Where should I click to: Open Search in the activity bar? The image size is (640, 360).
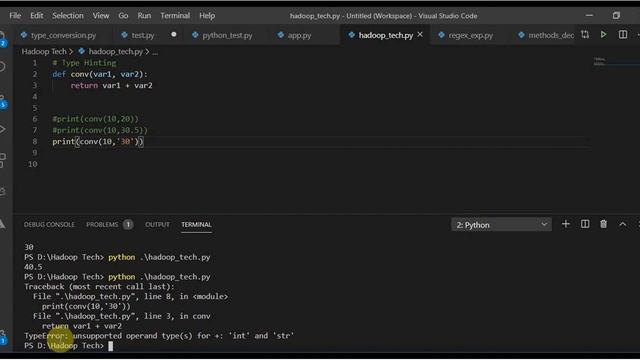[x=3, y=67]
